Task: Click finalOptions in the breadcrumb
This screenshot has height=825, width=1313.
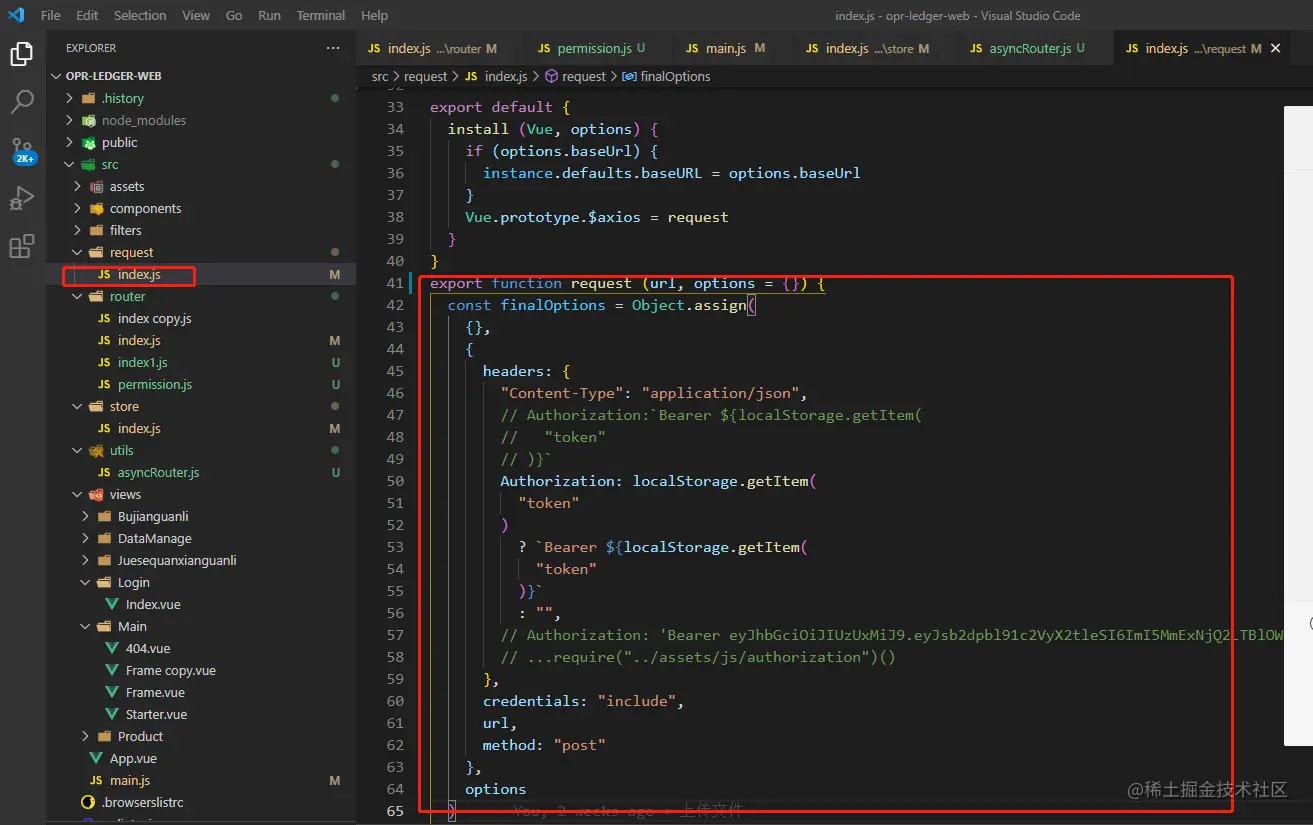Action: [674, 76]
